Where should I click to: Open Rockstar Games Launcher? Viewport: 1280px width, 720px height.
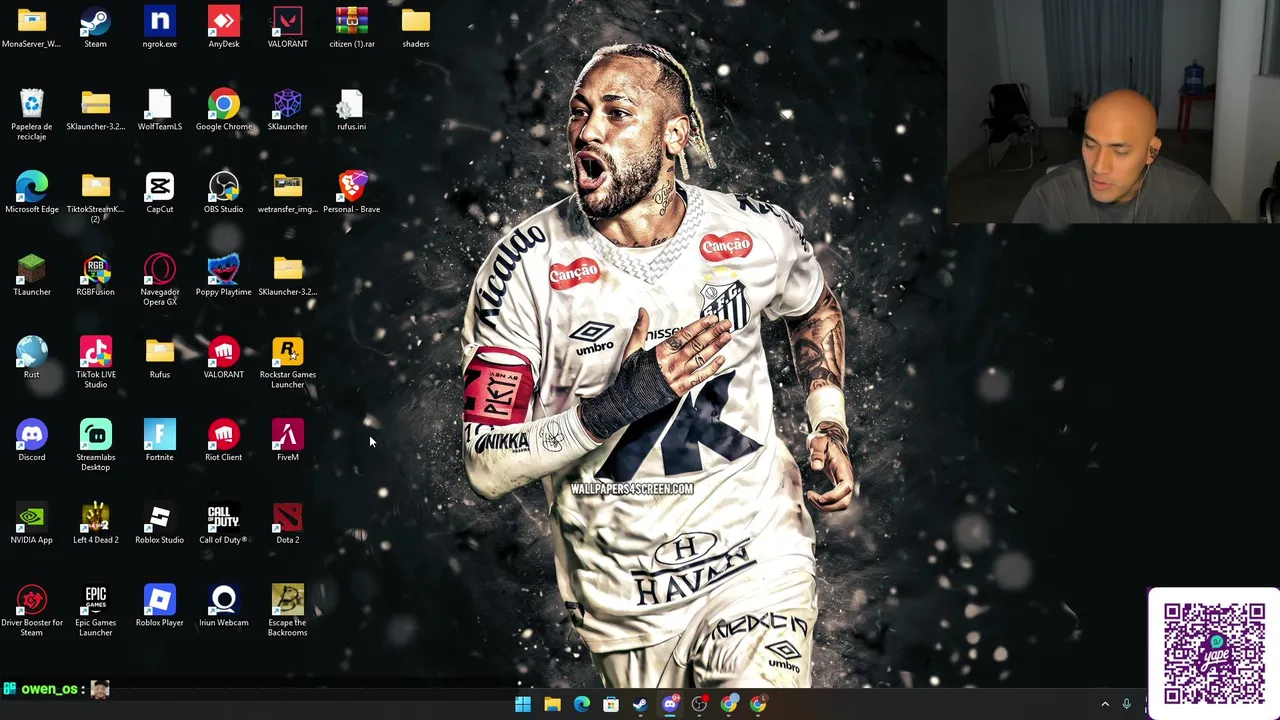pos(287,363)
